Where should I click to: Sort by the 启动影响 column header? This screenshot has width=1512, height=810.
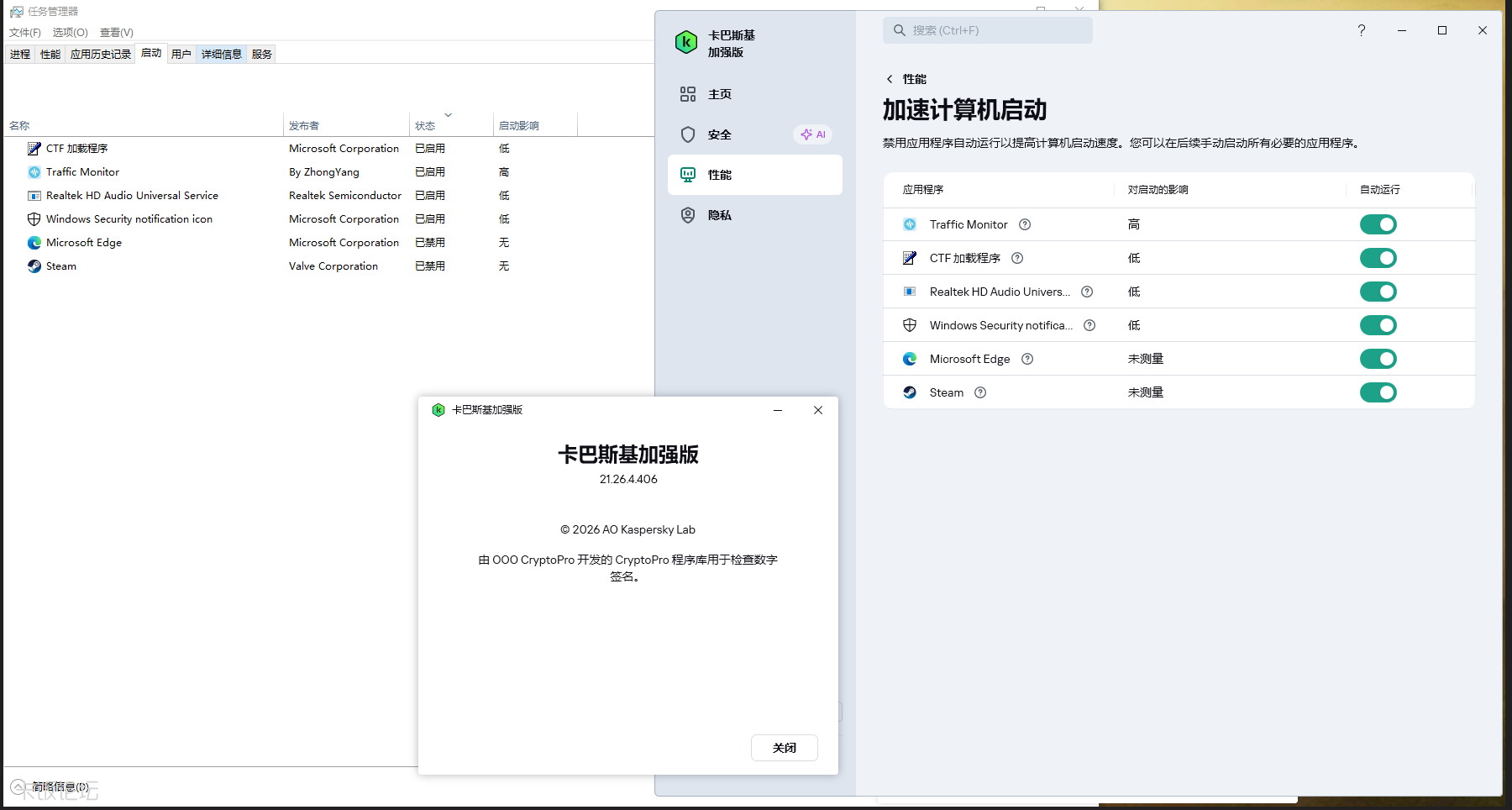click(535, 126)
